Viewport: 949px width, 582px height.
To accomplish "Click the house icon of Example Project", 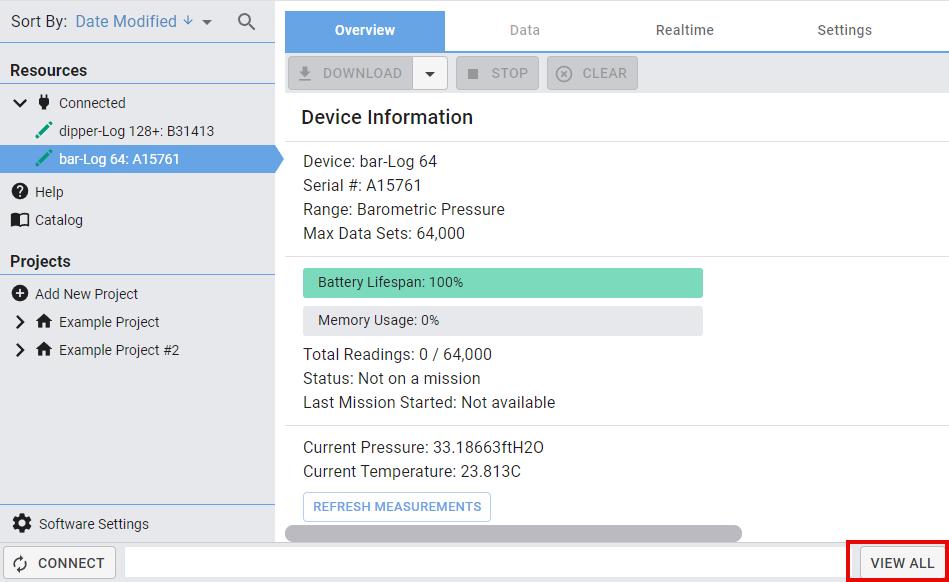I will [x=43, y=322].
